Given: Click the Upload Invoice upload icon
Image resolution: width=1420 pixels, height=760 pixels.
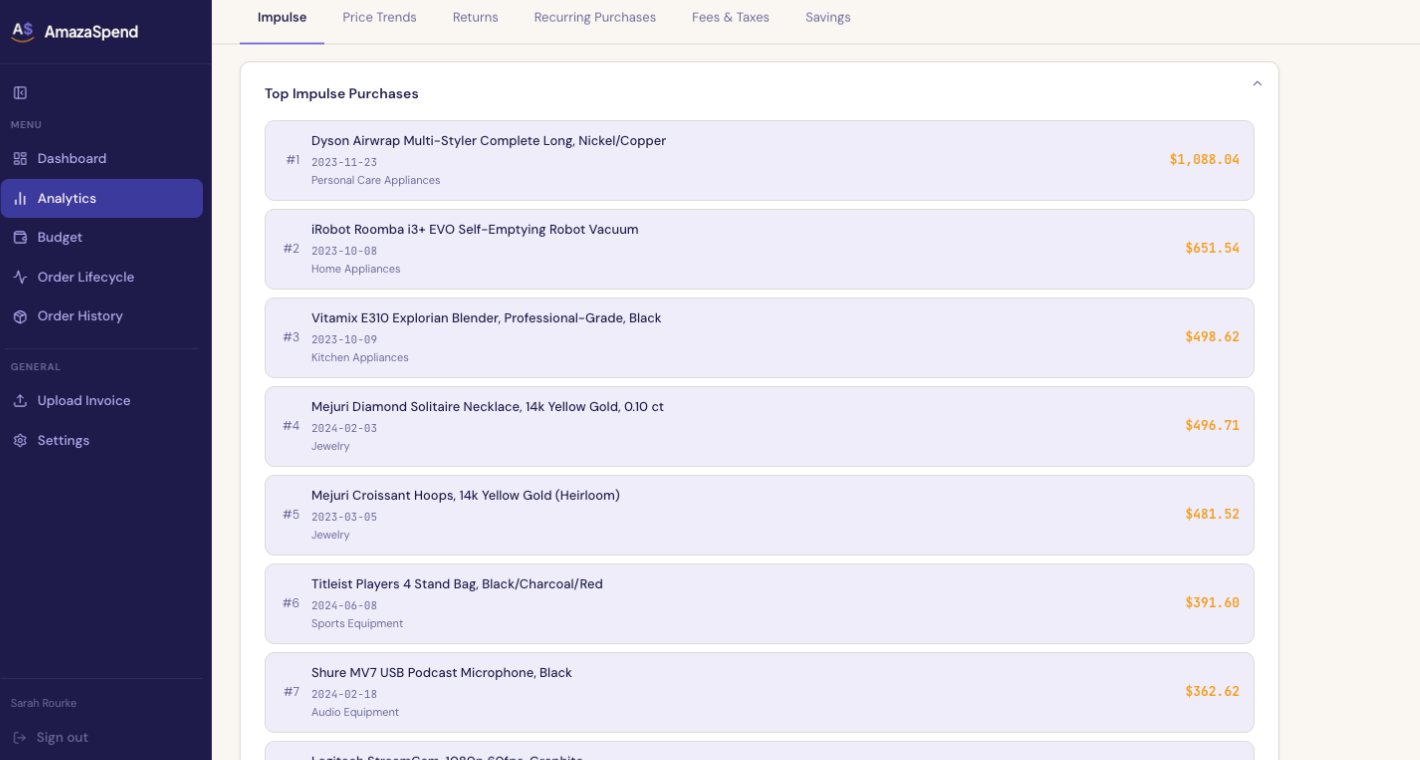Looking at the screenshot, I should (20, 401).
